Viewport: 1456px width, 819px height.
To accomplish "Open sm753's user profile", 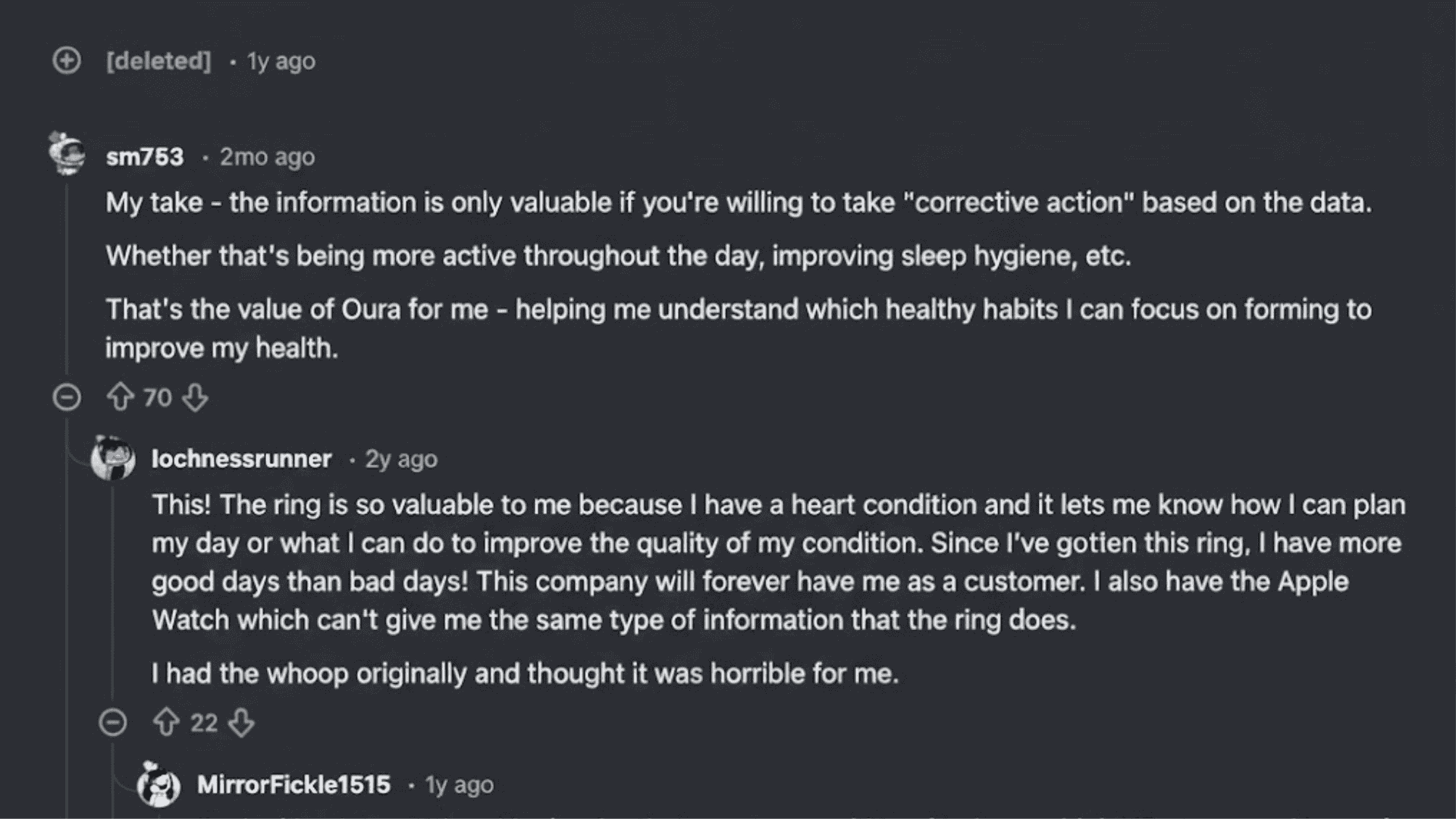I will [x=144, y=157].
